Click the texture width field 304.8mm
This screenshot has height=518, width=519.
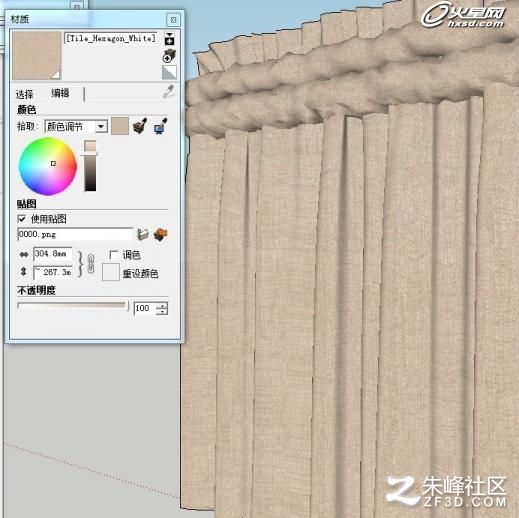point(53,254)
